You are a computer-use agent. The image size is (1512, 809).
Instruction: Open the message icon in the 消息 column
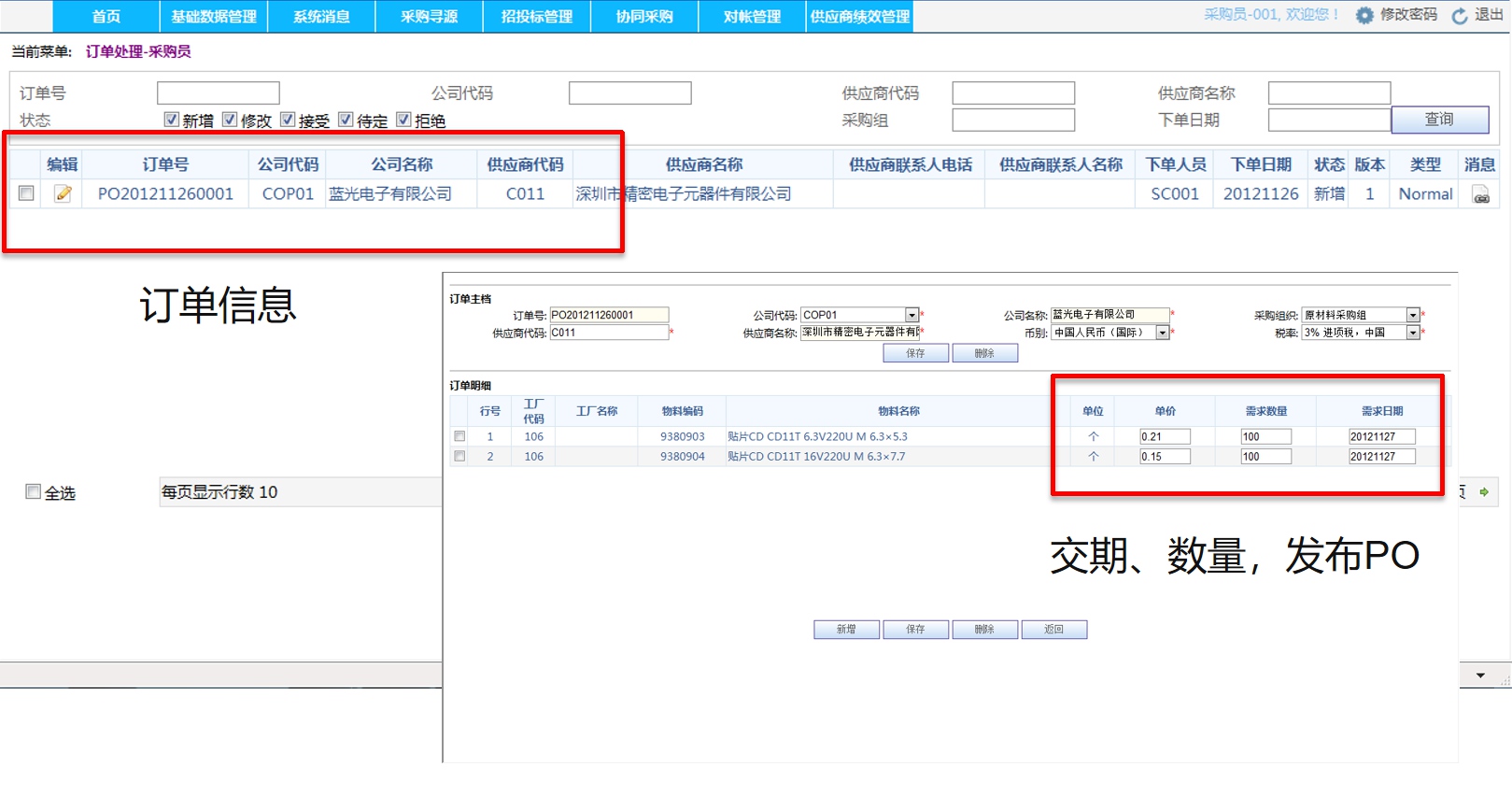coord(1480,194)
